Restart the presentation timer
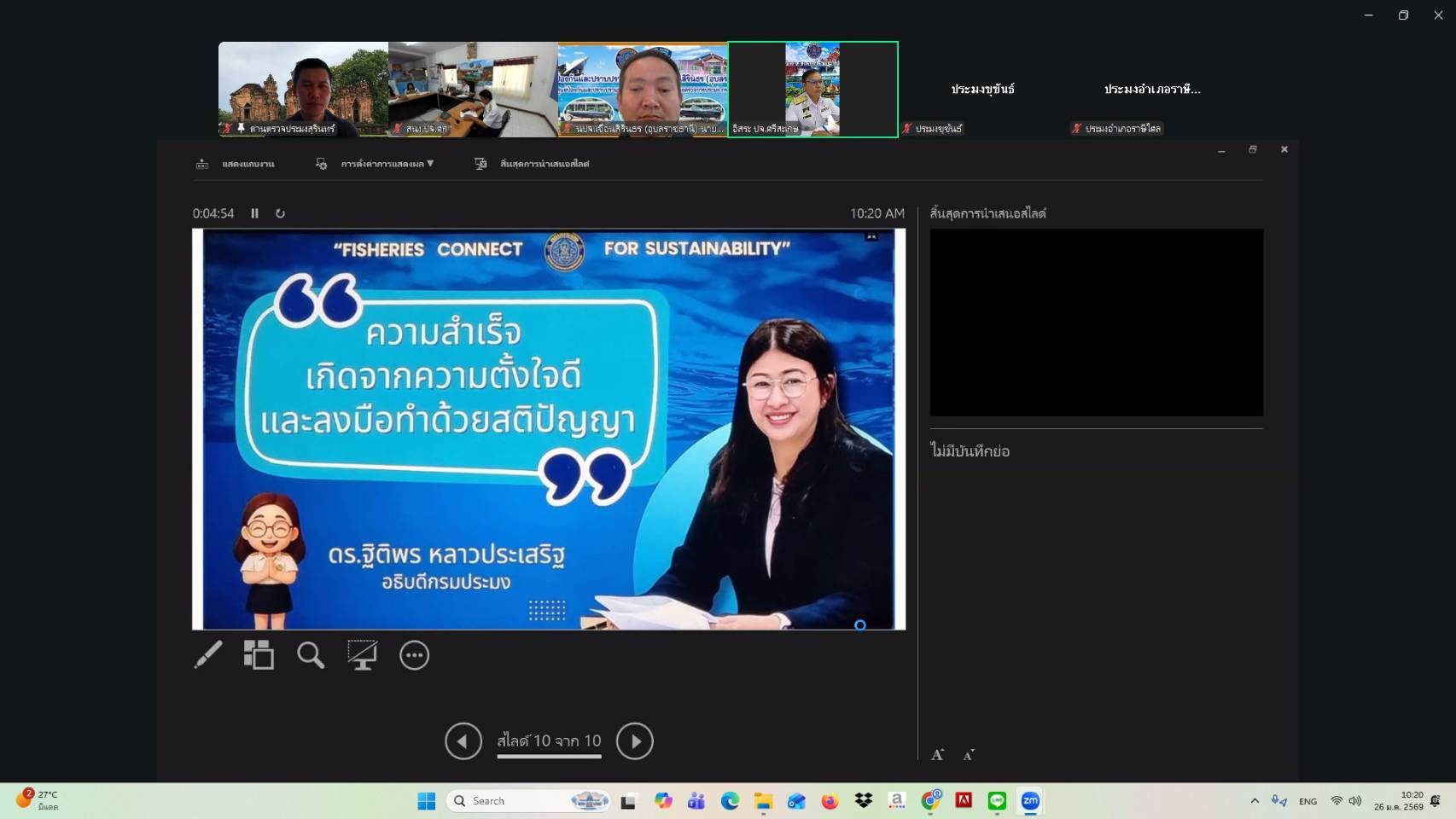The image size is (1456, 819). 281,214
